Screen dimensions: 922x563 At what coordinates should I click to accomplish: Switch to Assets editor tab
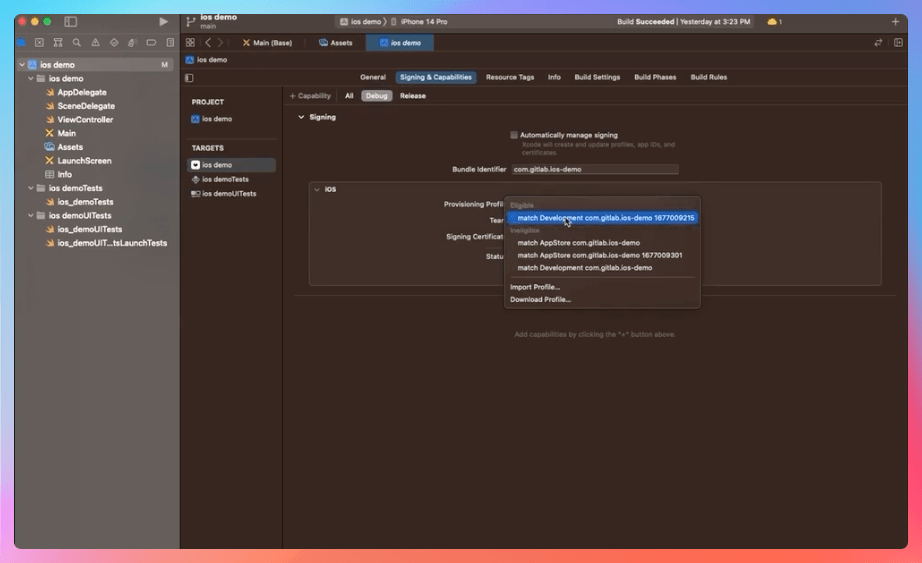click(336, 42)
